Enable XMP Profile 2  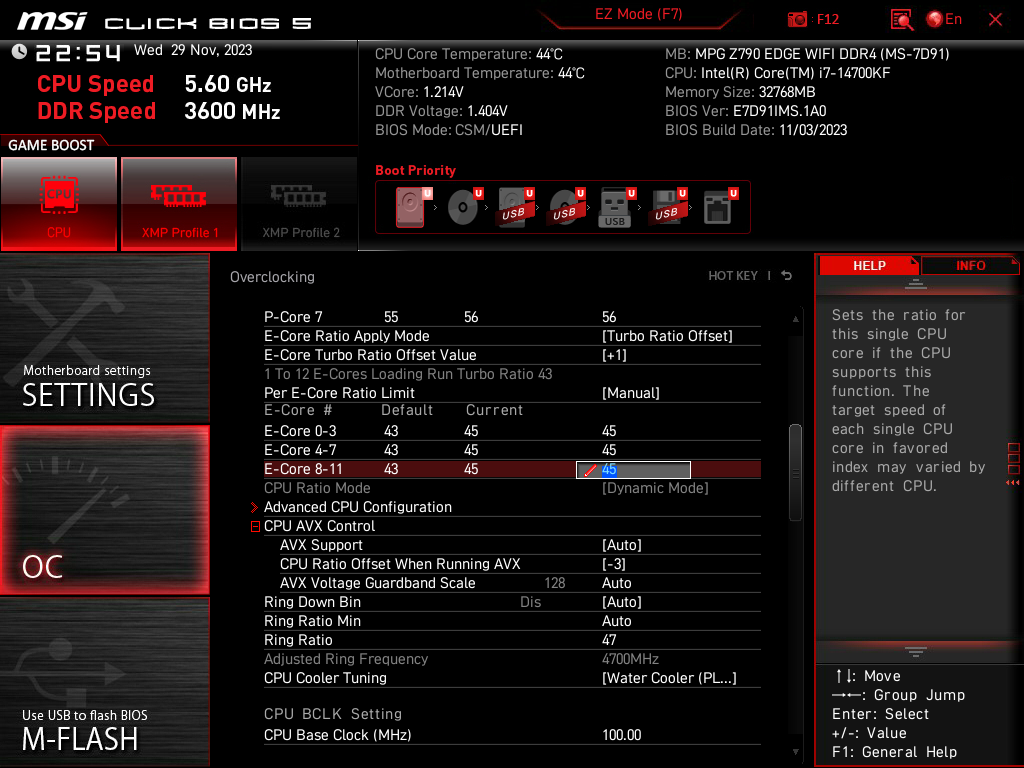click(300, 204)
